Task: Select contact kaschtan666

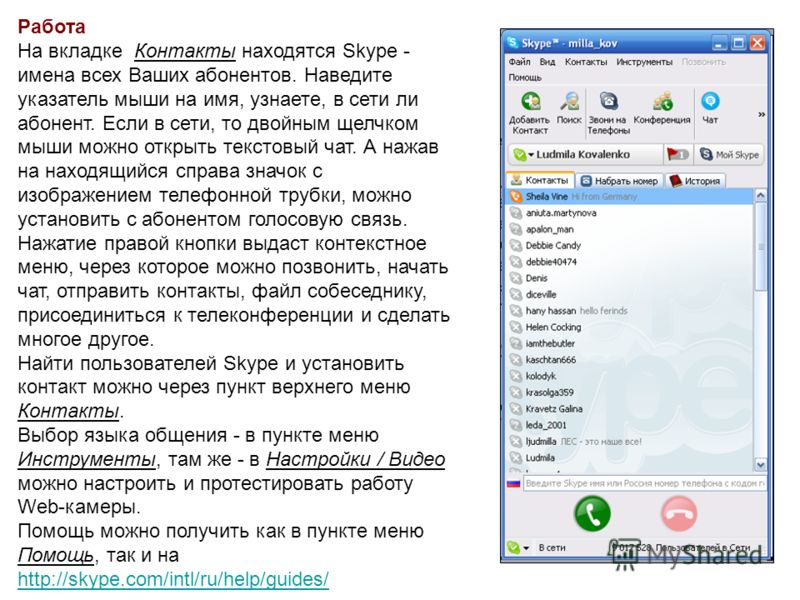Action: 630,360
